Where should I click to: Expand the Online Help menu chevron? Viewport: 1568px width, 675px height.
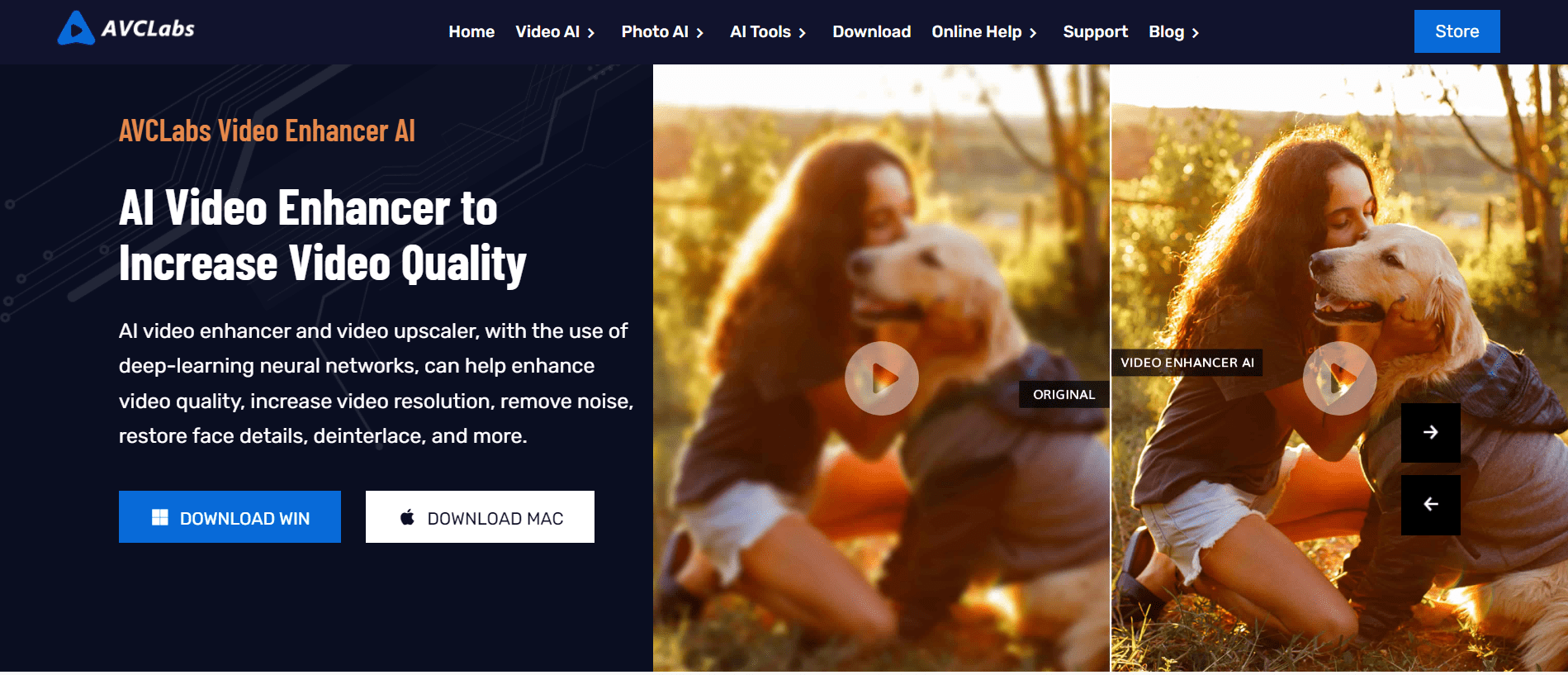[1033, 33]
